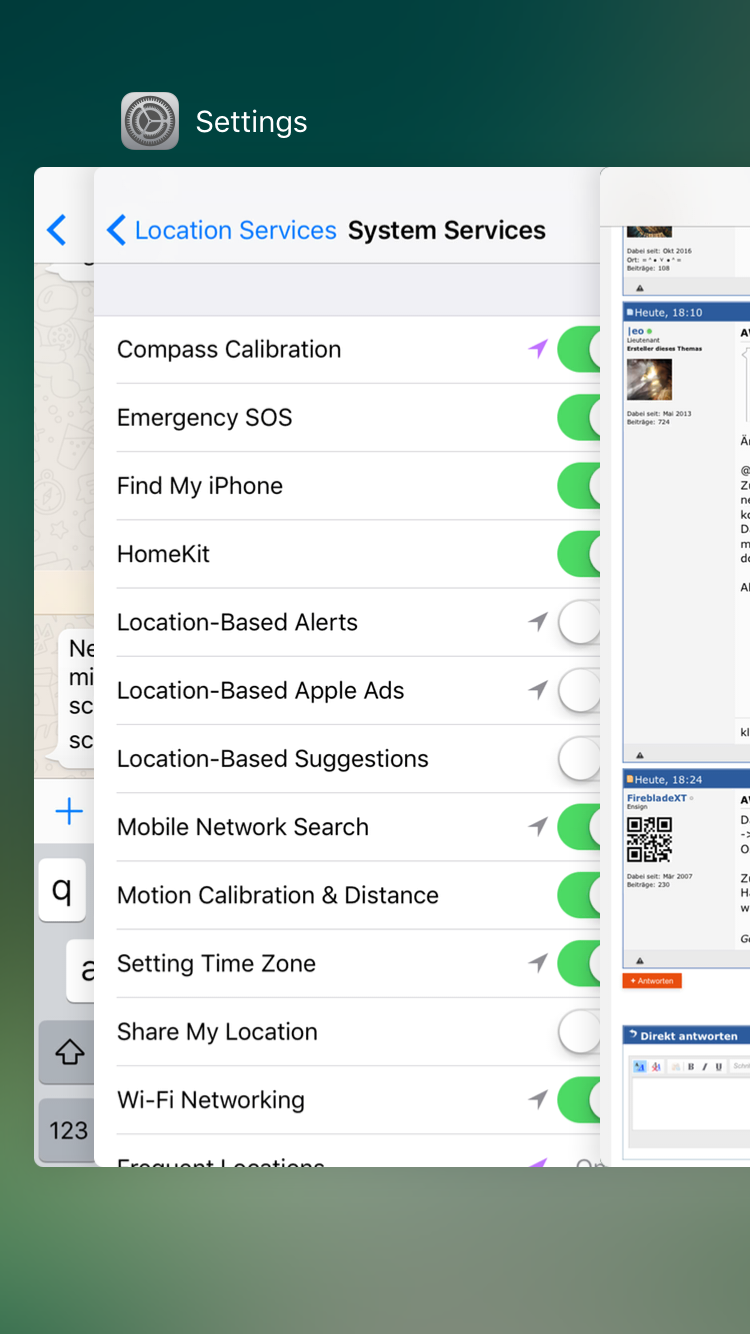
Task: Toggle Motion Calibration & Distance switch
Action: click(579, 895)
